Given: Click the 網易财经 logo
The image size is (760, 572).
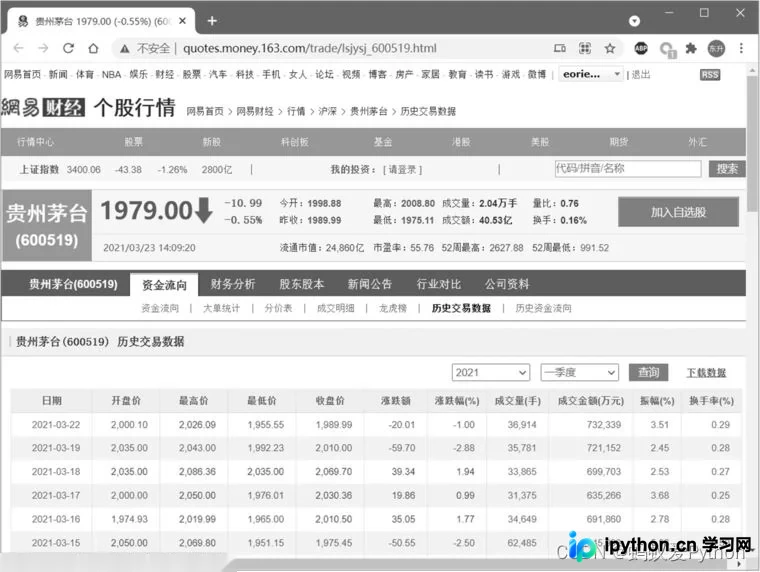Looking at the screenshot, I should [43, 107].
